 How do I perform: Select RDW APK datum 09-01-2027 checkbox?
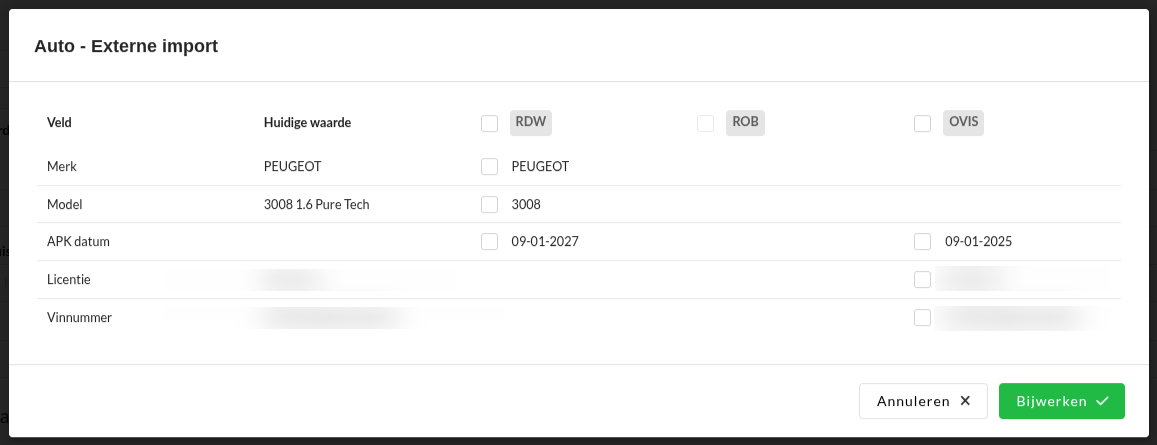point(489,242)
